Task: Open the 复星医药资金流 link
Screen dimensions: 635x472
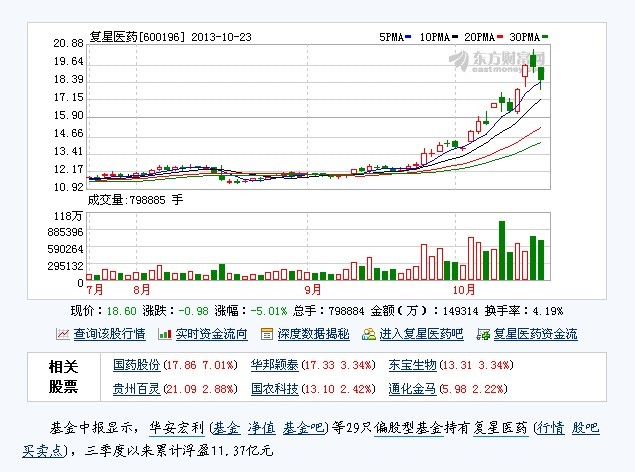Action: point(535,334)
